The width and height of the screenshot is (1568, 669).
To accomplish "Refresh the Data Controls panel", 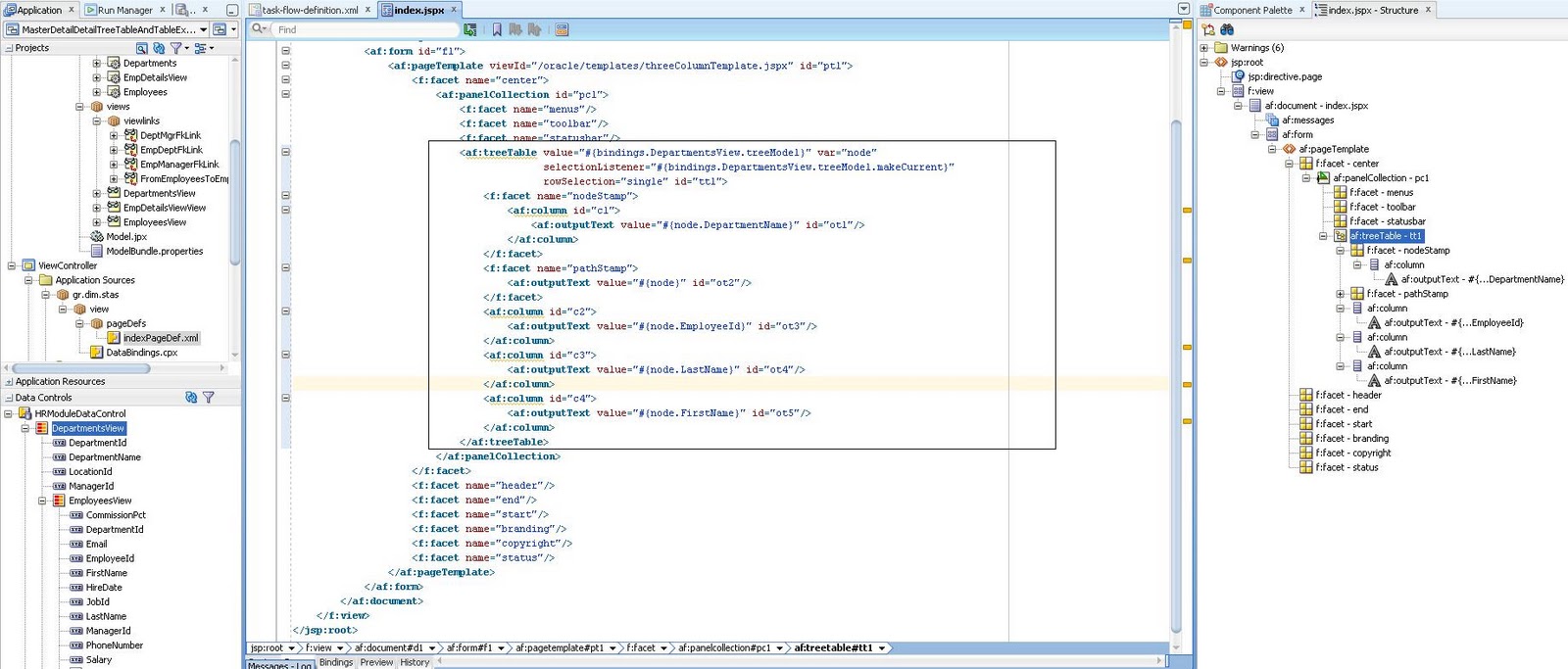I will click(191, 397).
